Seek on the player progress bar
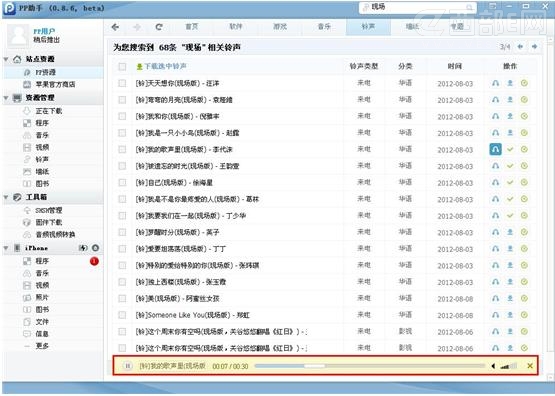Image resolution: width=555 pixels, height=396 pixels. [370, 366]
